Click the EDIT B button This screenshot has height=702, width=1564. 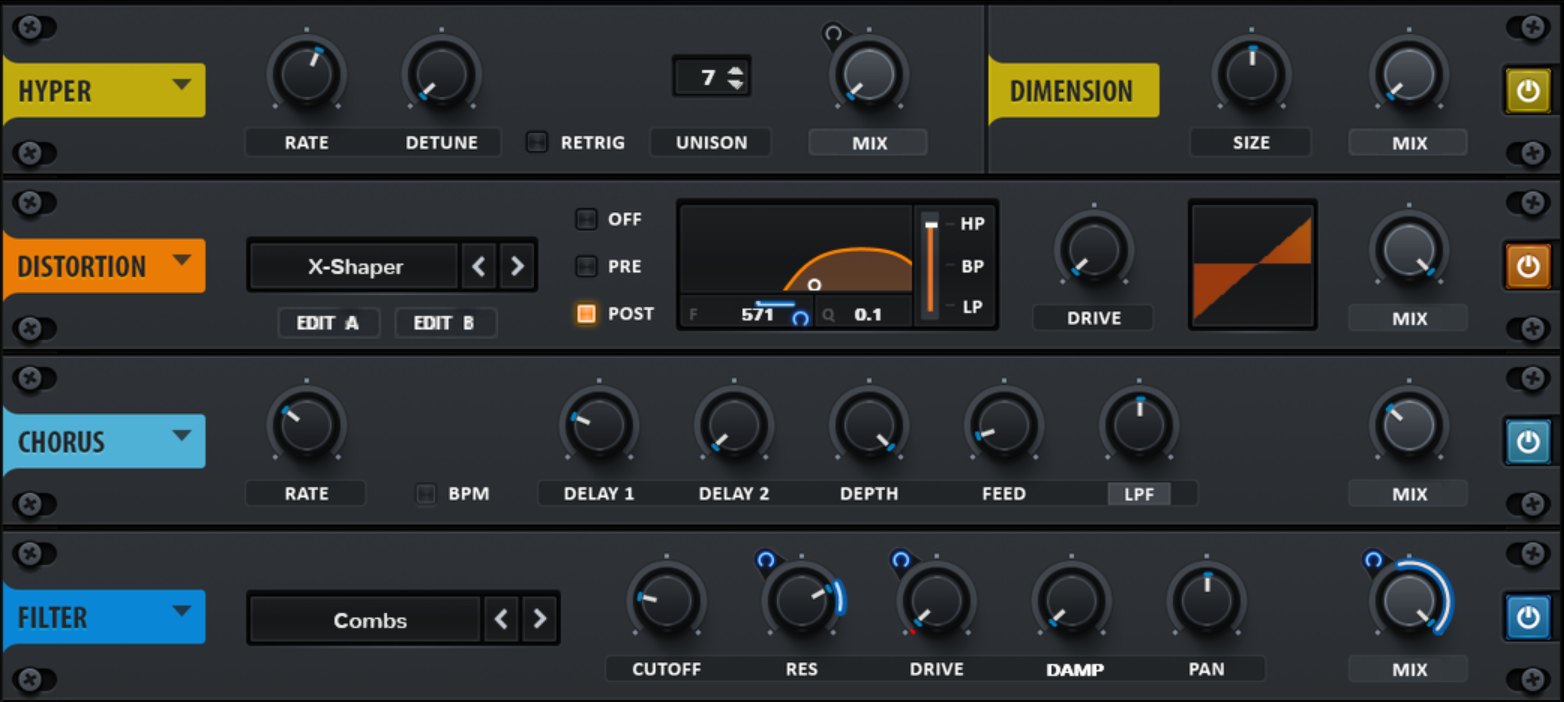click(x=445, y=323)
